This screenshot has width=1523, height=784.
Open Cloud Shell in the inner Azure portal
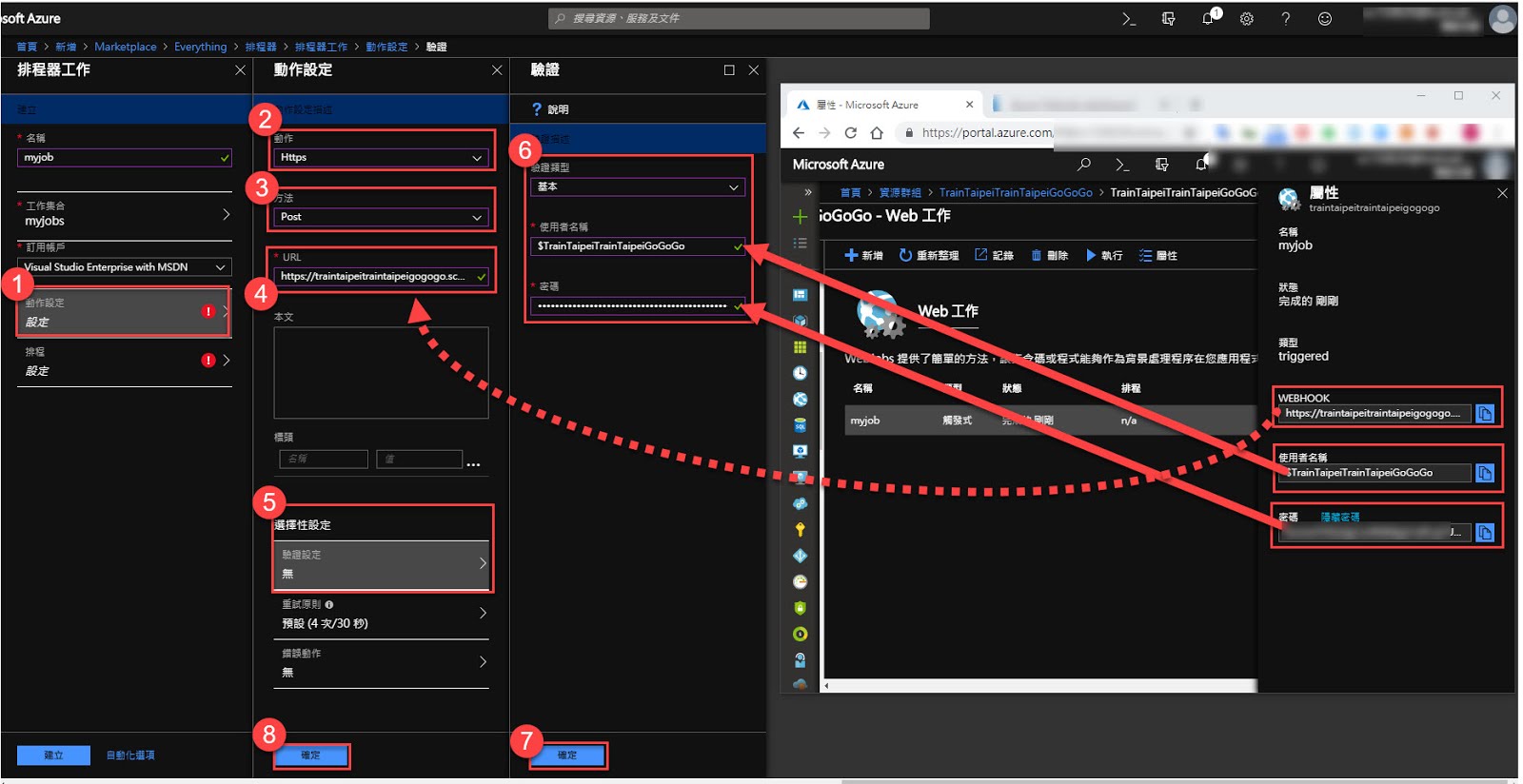(1122, 165)
